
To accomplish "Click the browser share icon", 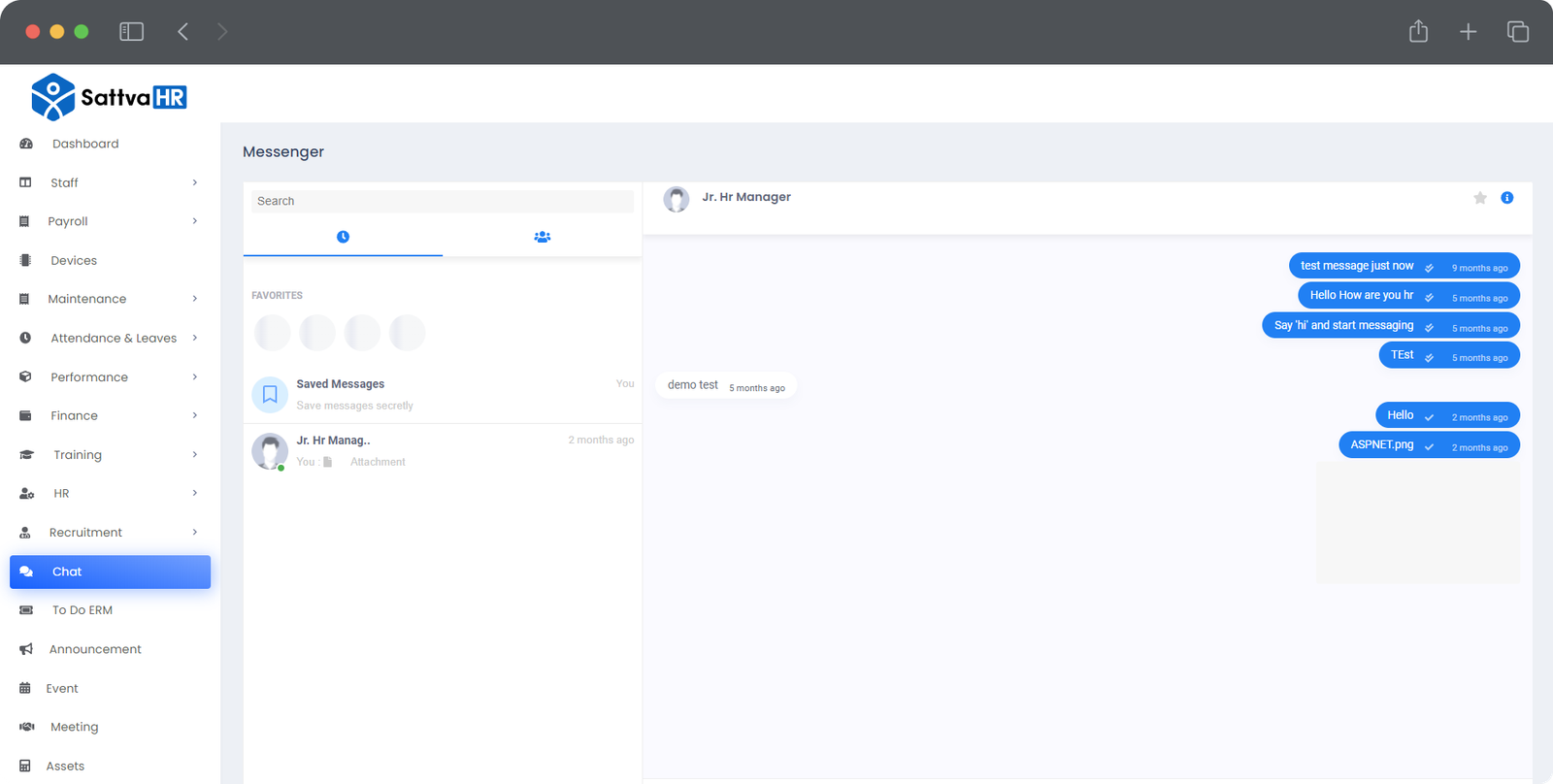I will 1418,32.
